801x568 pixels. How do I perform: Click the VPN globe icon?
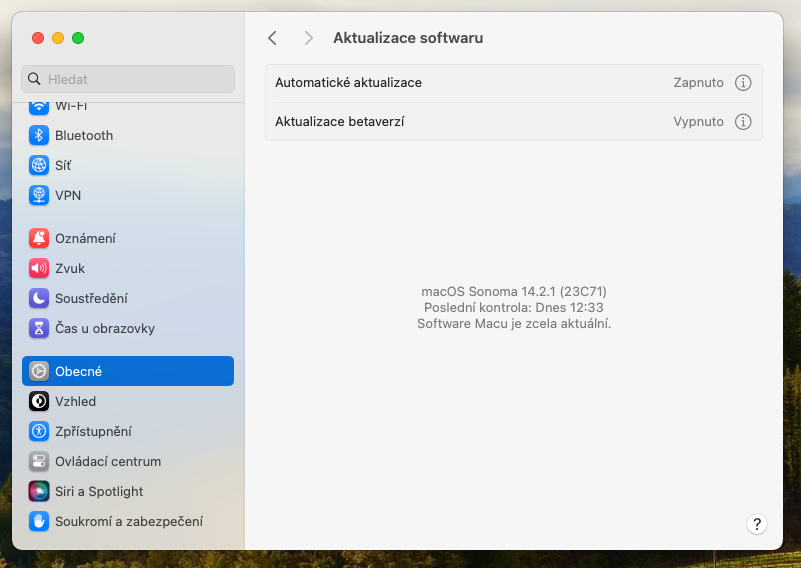click(39, 195)
